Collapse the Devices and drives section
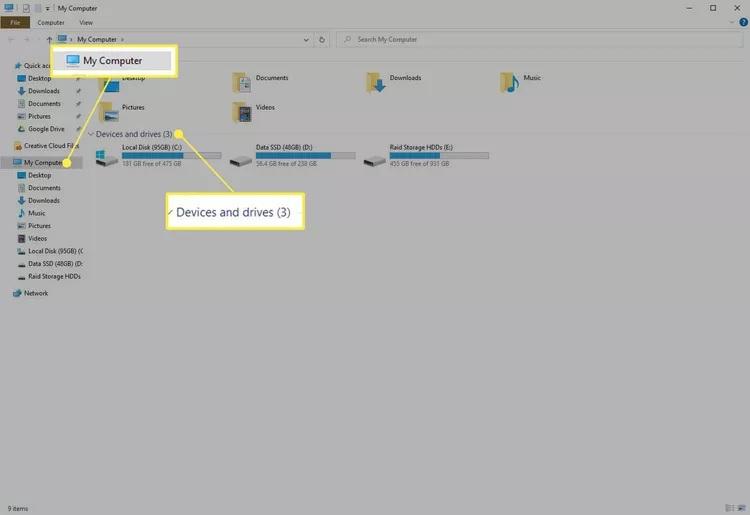750x515 pixels. [91, 134]
